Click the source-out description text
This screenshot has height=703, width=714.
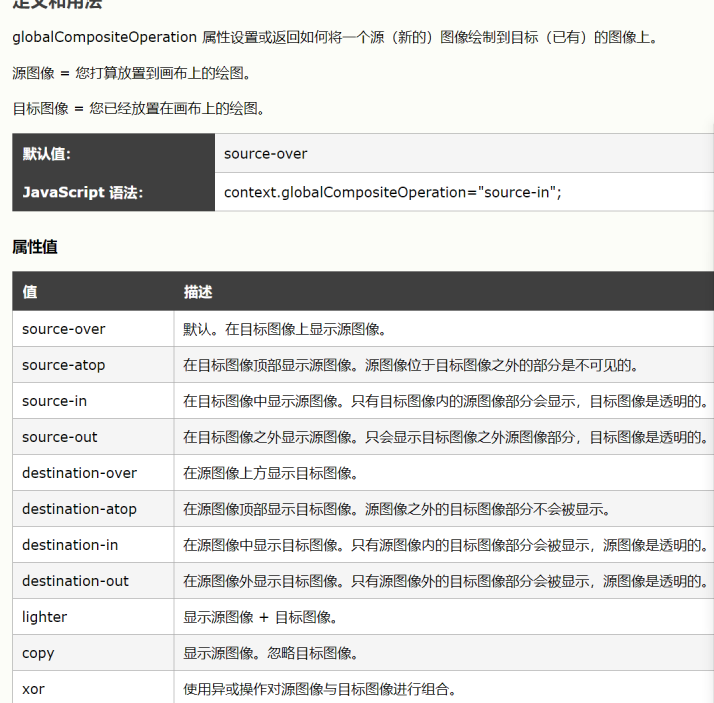coord(446,437)
